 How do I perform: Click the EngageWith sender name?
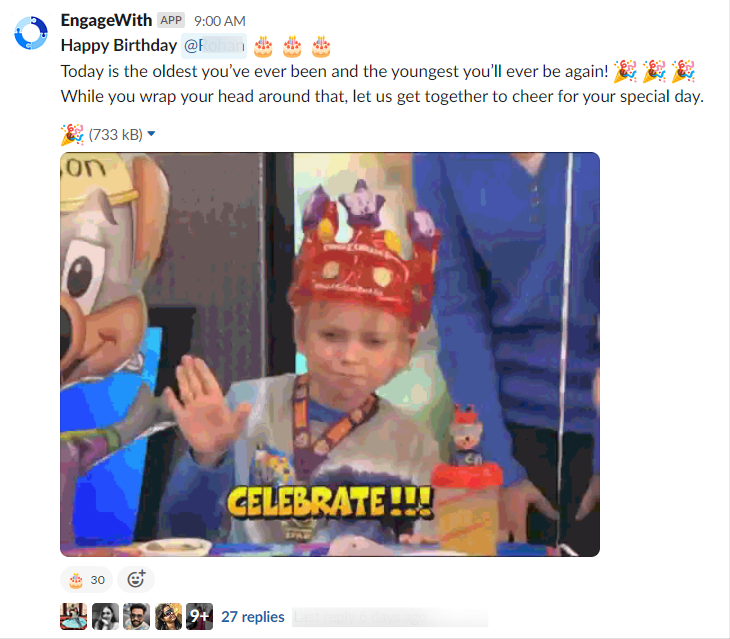point(106,20)
